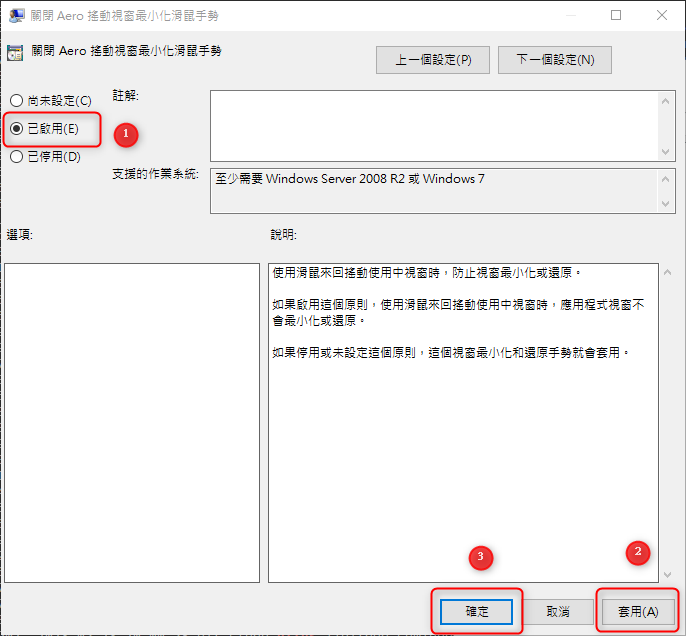The width and height of the screenshot is (686, 636).
Task: Click inside the 註解 comment text box
Action: coord(435,126)
